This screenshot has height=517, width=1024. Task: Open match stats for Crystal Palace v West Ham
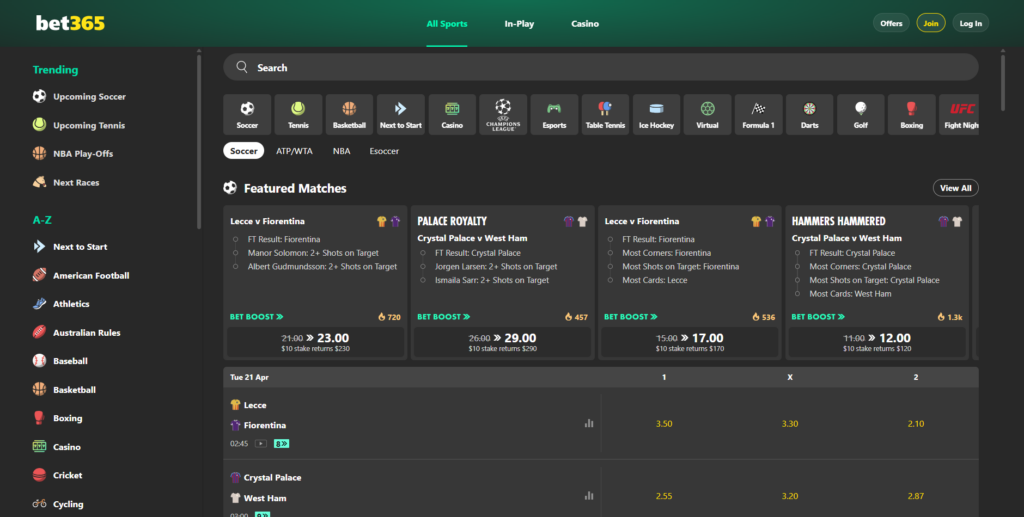coord(589,495)
